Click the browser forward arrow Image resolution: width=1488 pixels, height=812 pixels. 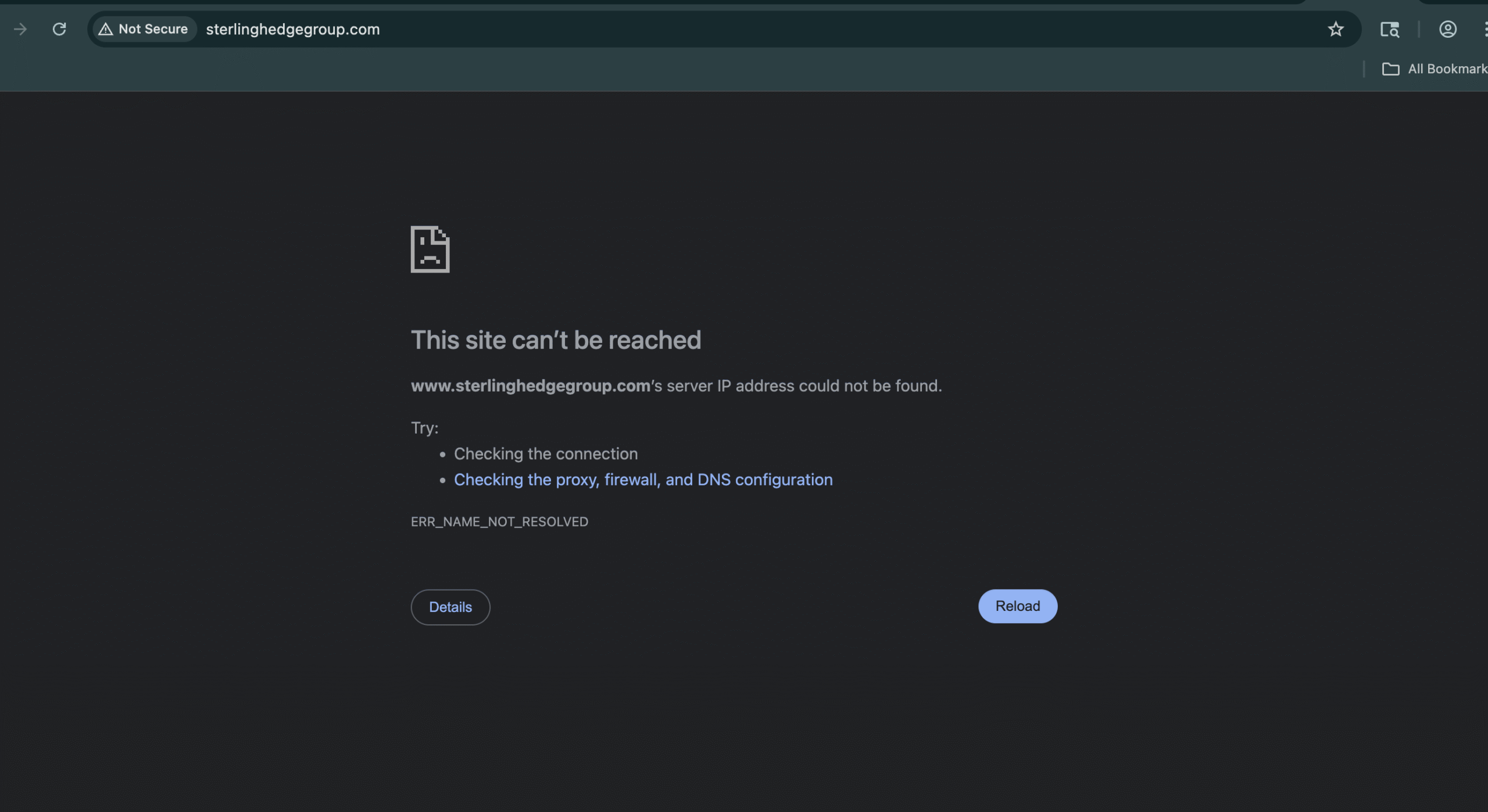[x=20, y=29]
